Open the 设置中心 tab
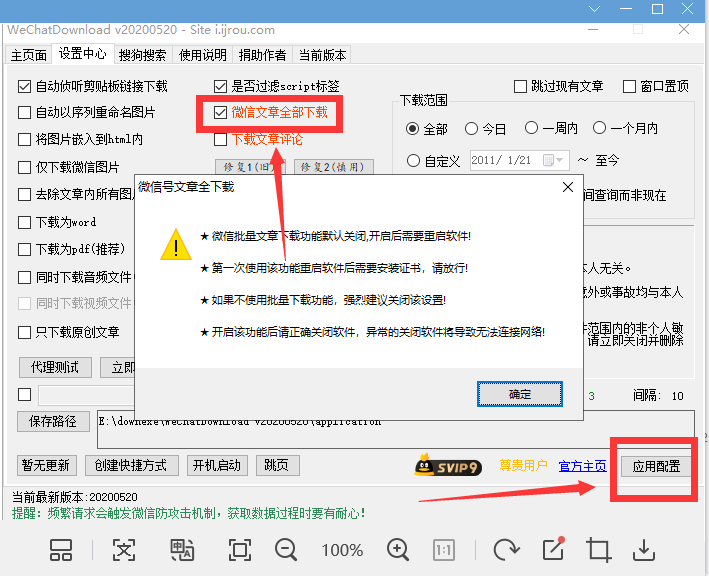 (x=83, y=53)
